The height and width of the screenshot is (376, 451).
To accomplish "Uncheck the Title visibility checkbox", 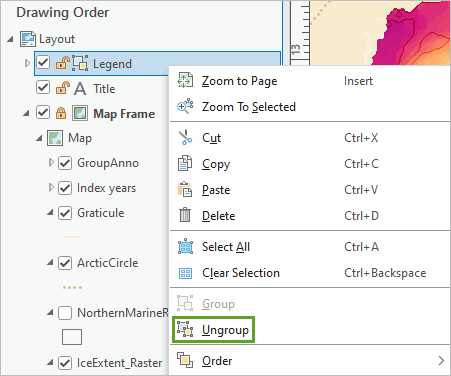I will tap(43, 88).
